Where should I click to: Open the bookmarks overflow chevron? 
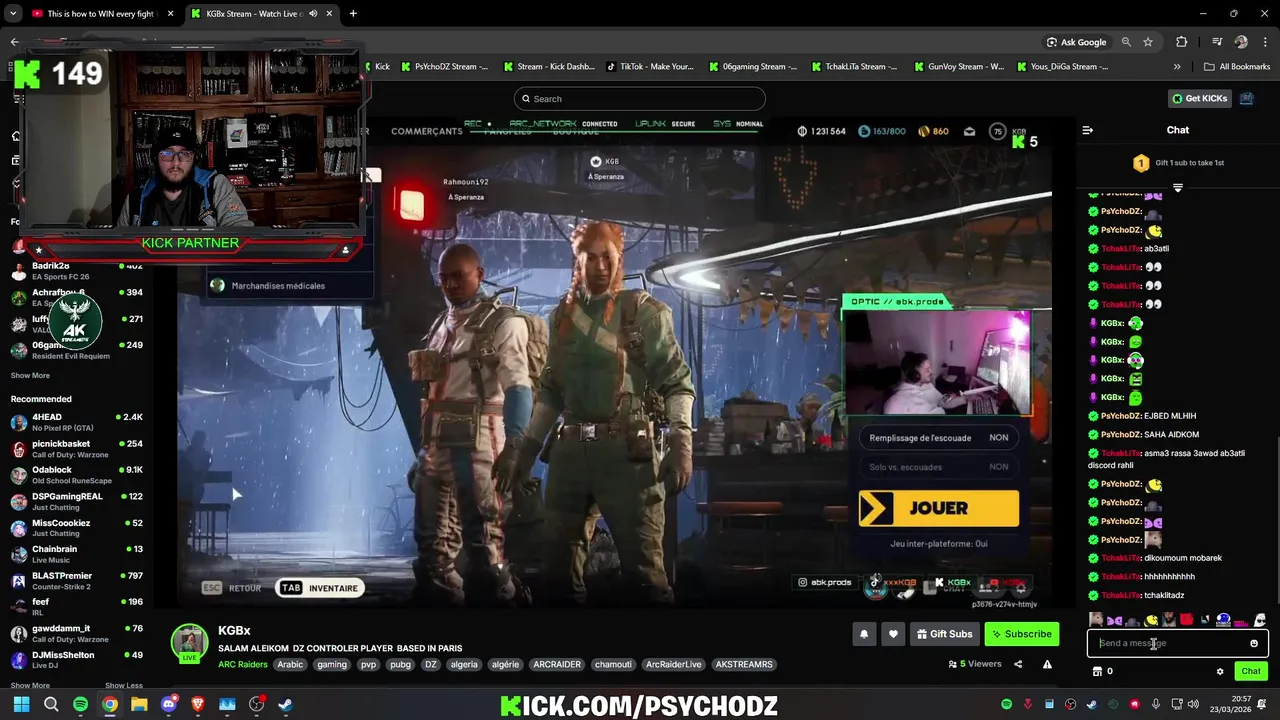pyautogui.click(x=1177, y=67)
